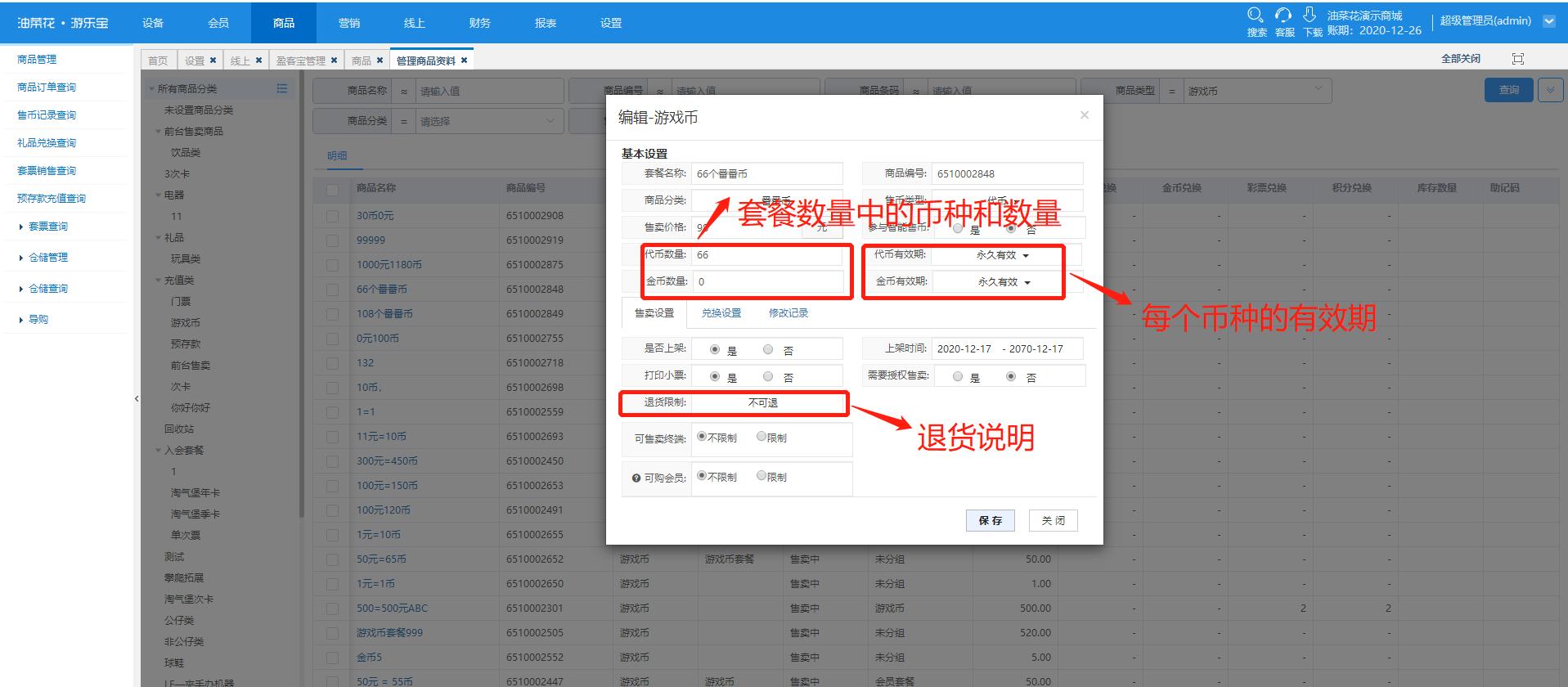Click the 上架时间 date range field
Screen dimensions: 1568x687
pyautogui.click(x=1007, y=348)
